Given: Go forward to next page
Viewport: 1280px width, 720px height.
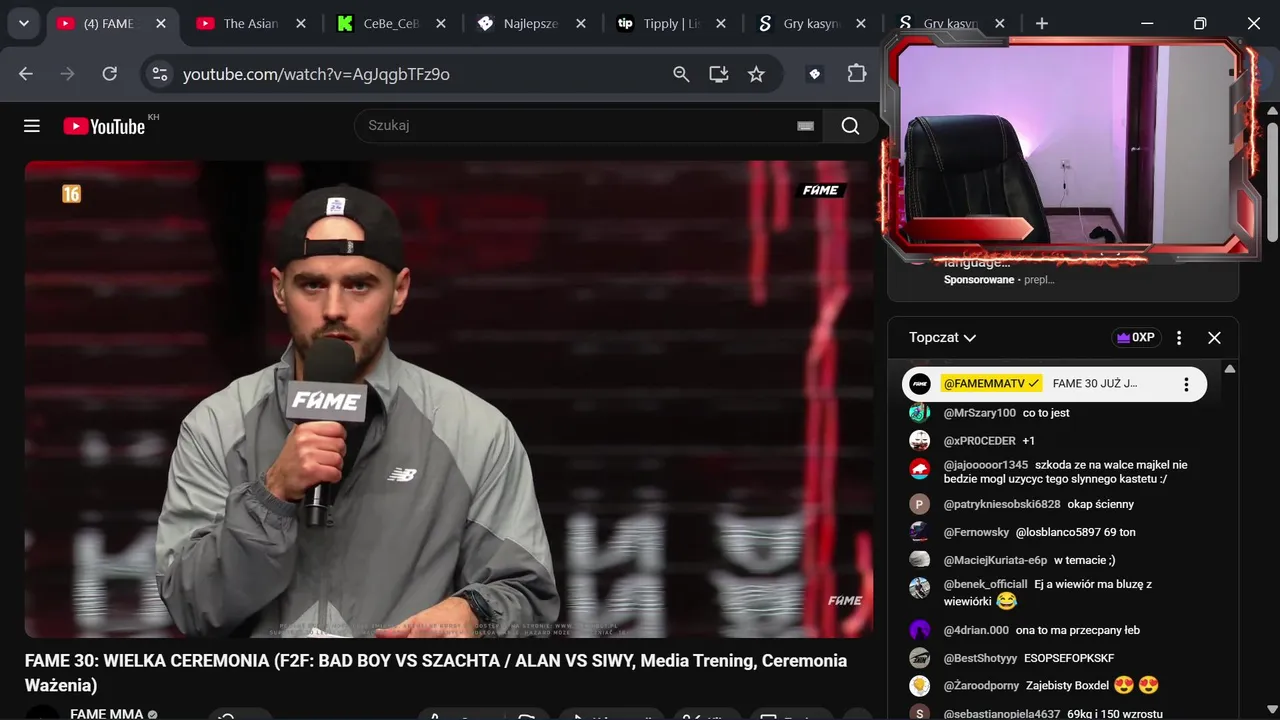Looking at the screenshot, I should point(68,74).
